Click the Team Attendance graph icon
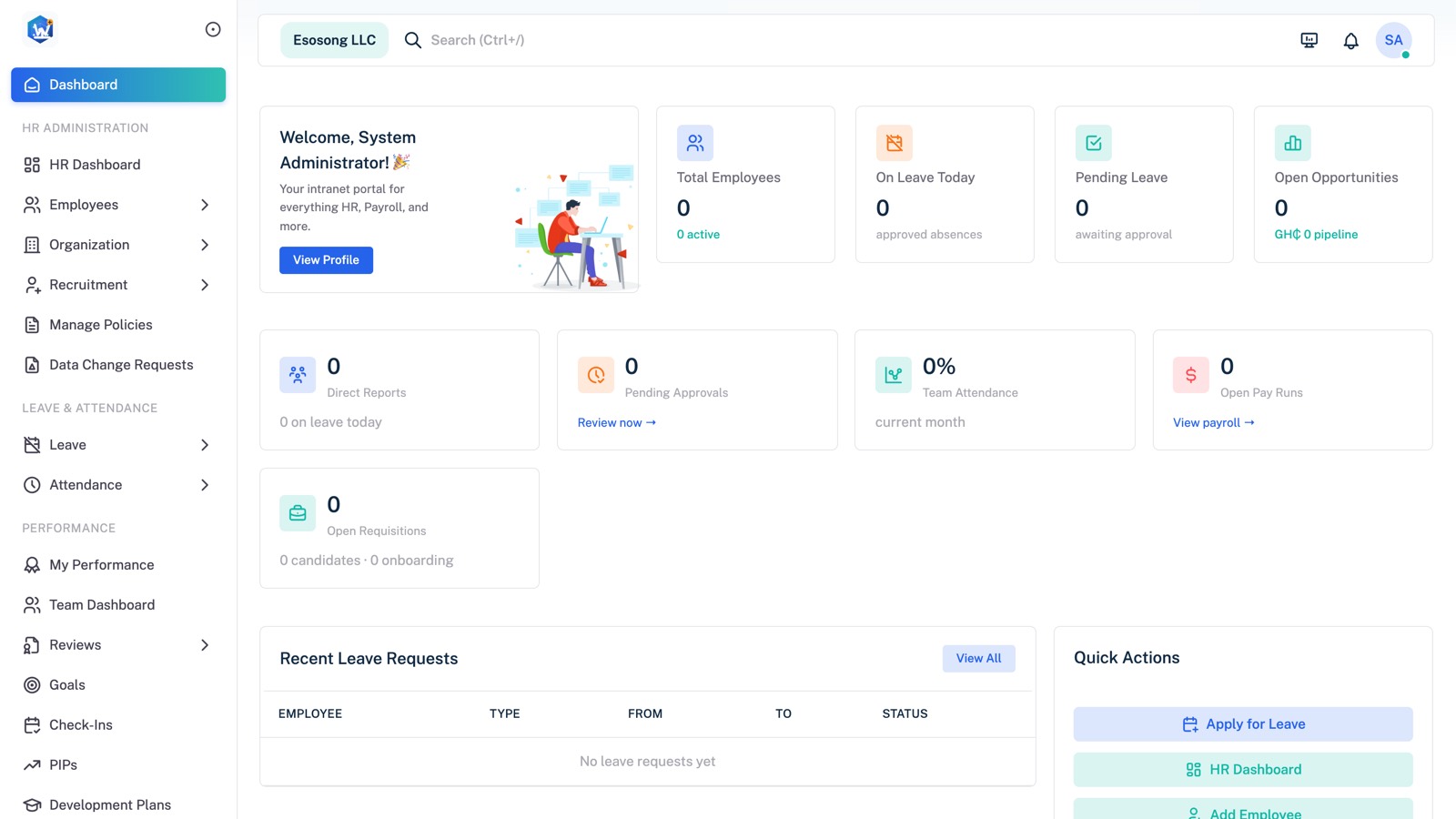This screenshot has width=1456, height=819. click(x=894, y=374)
